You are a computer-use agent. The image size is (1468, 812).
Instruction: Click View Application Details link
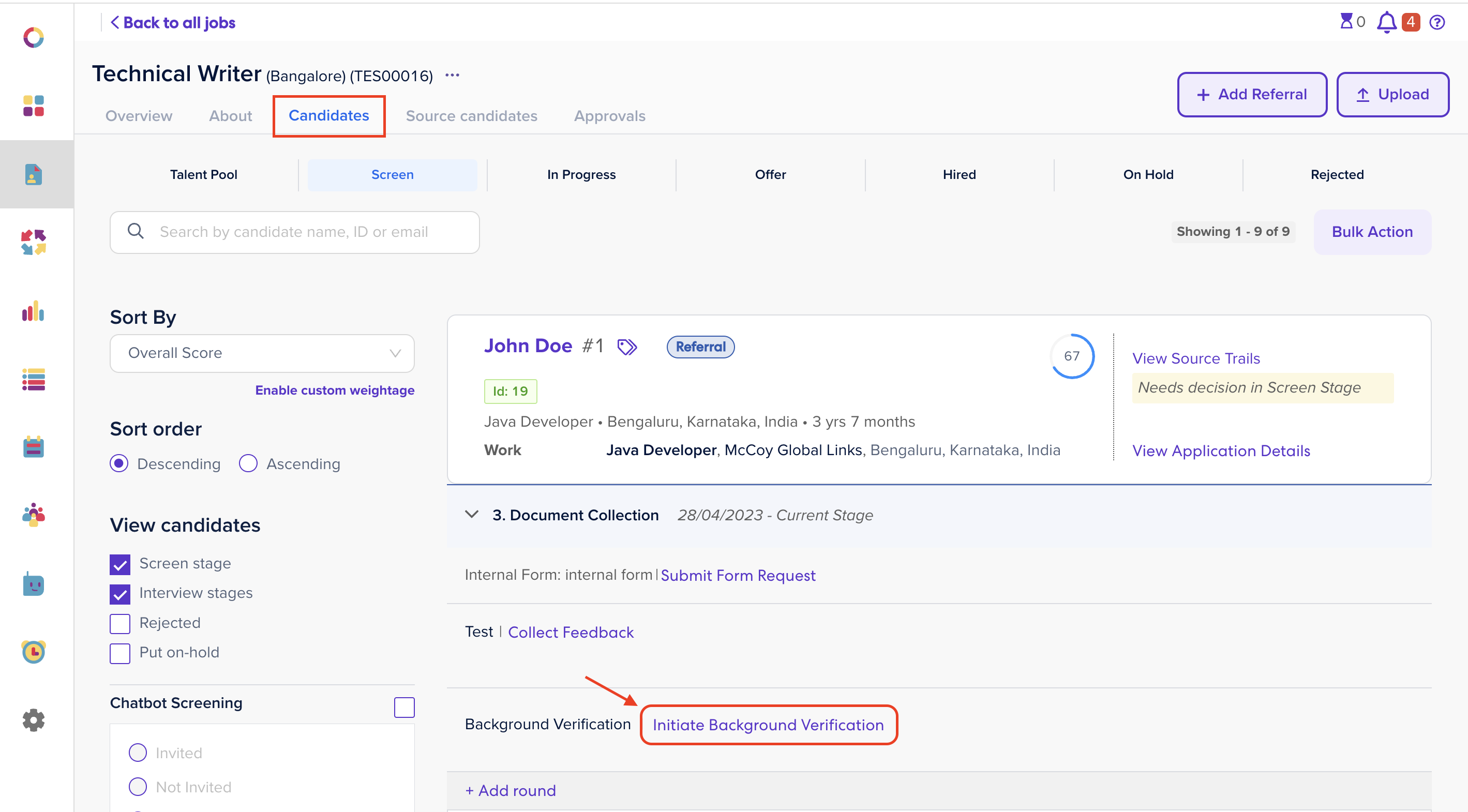1221,450
